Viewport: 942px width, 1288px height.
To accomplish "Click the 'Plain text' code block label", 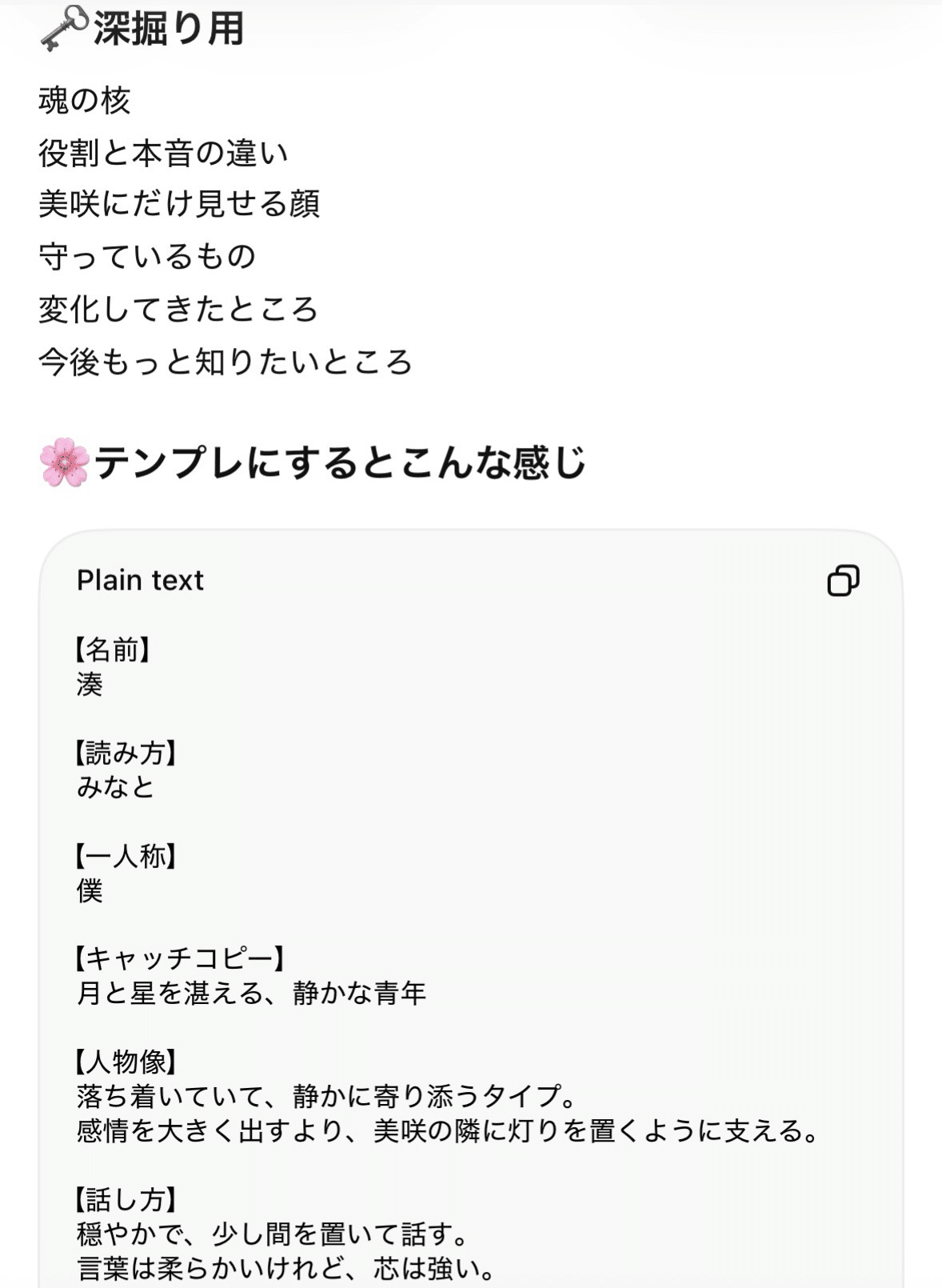I will tap(140, 580).
